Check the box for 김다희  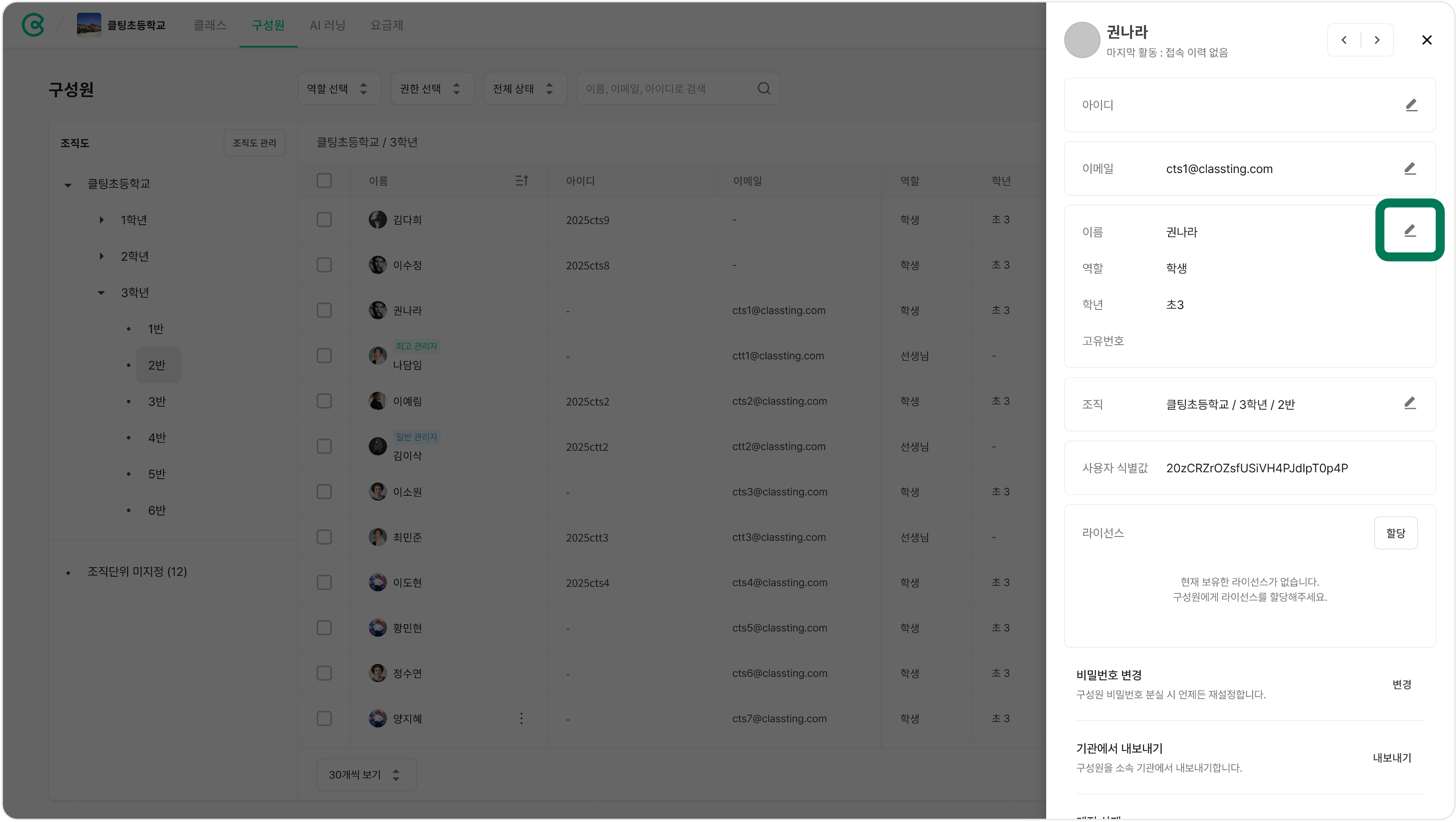(x=324, y=220)
